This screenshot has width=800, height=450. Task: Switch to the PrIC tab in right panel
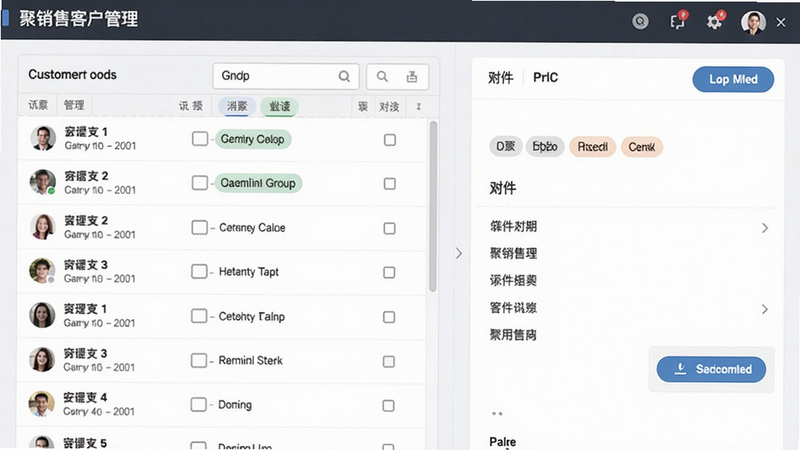545,78
